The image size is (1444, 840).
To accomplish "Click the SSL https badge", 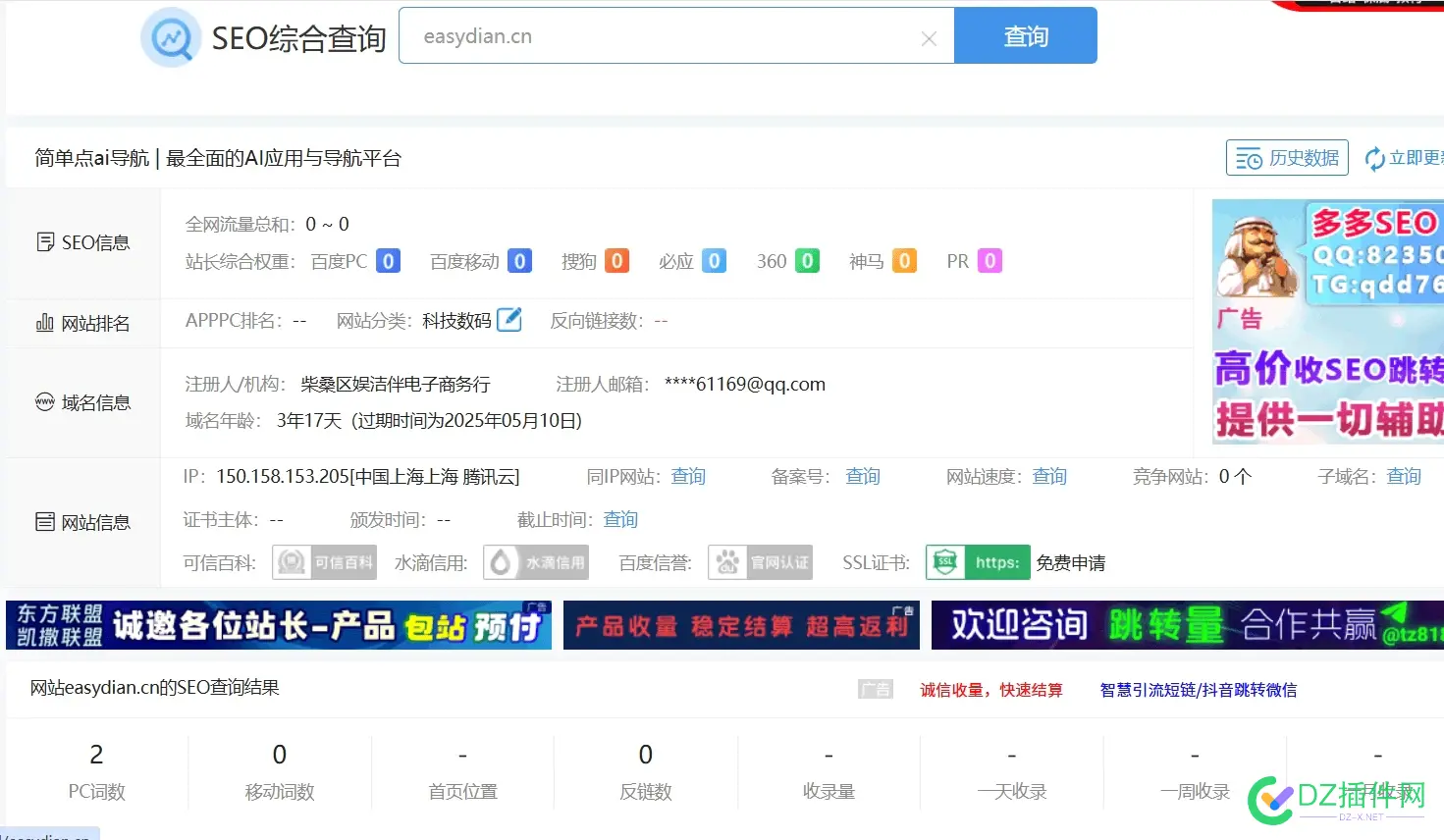I will tap(978, 562).
